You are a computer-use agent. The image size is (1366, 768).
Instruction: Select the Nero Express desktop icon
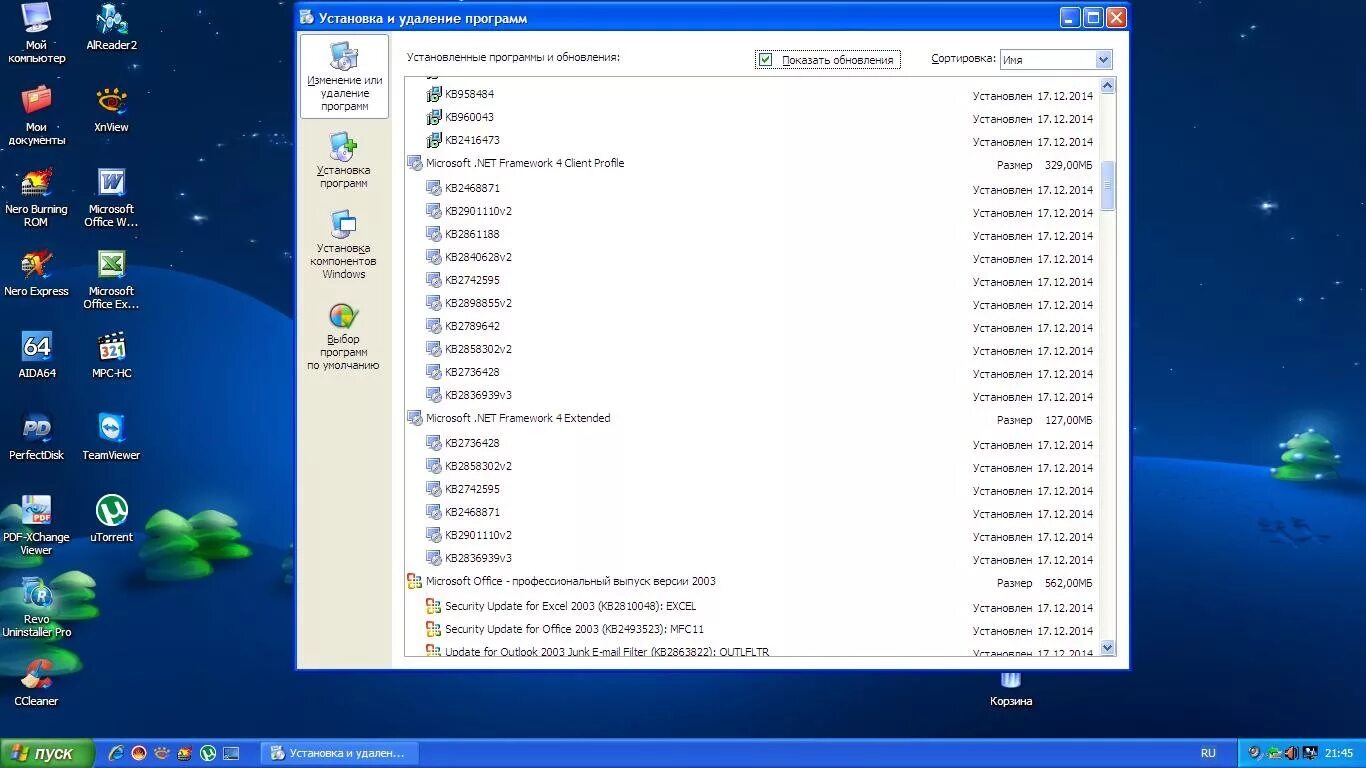point(37,273)
